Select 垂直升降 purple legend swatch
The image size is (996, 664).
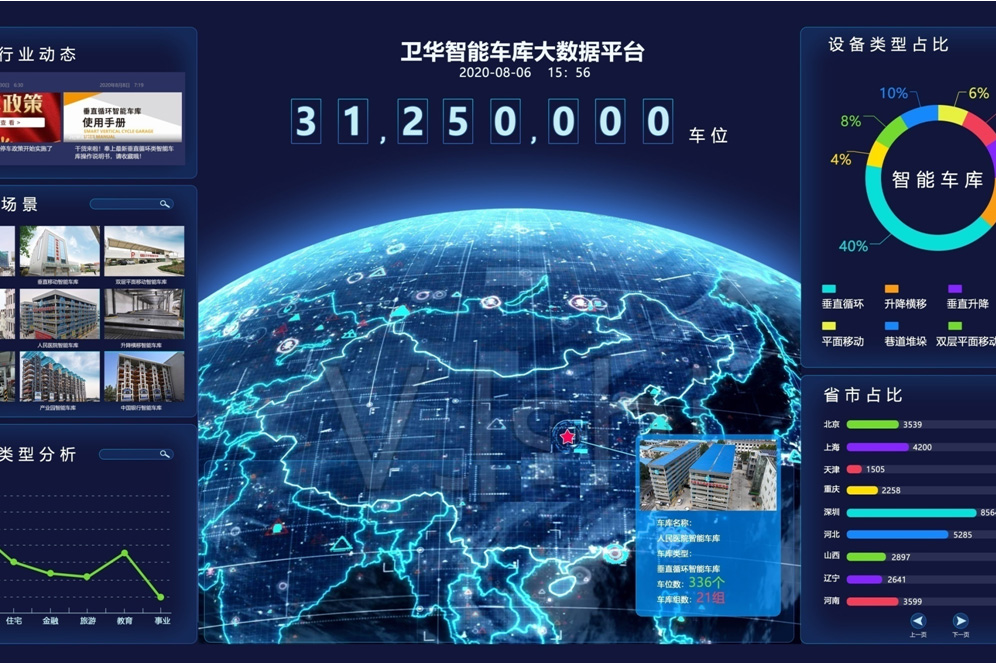click(x=955, y=288)
